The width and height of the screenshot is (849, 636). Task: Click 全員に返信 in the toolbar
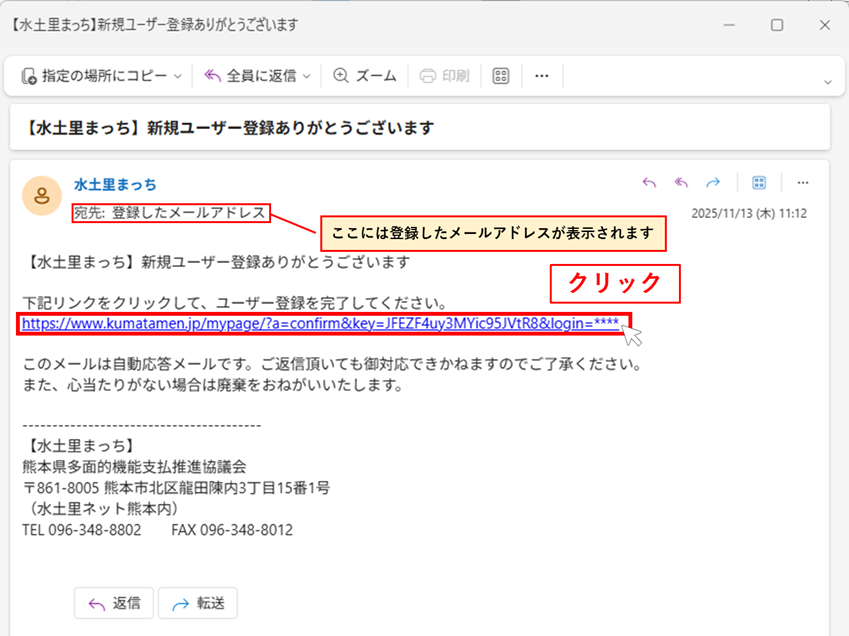pos(251,76)
